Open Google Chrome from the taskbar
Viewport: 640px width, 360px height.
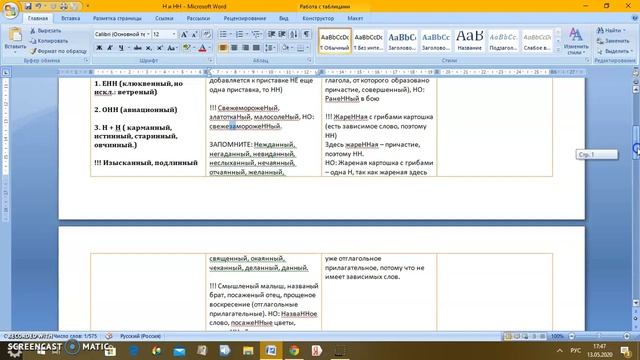tap(294, 351)
